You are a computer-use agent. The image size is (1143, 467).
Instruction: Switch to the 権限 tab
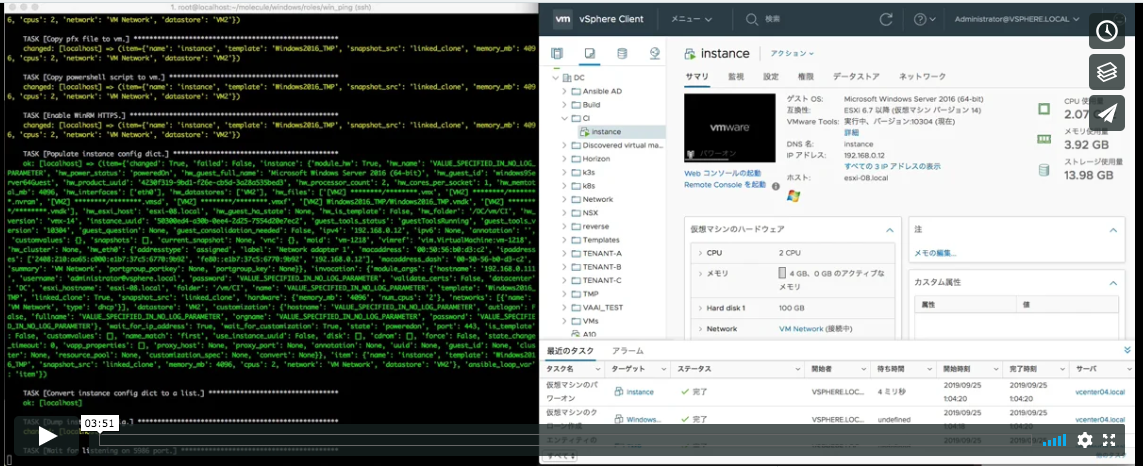pos(805,76)
